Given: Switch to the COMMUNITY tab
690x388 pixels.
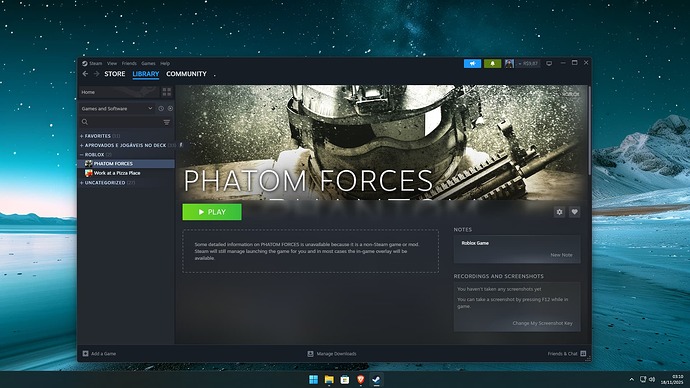Looking at the screenshot, I should click(x=186, y=74).
